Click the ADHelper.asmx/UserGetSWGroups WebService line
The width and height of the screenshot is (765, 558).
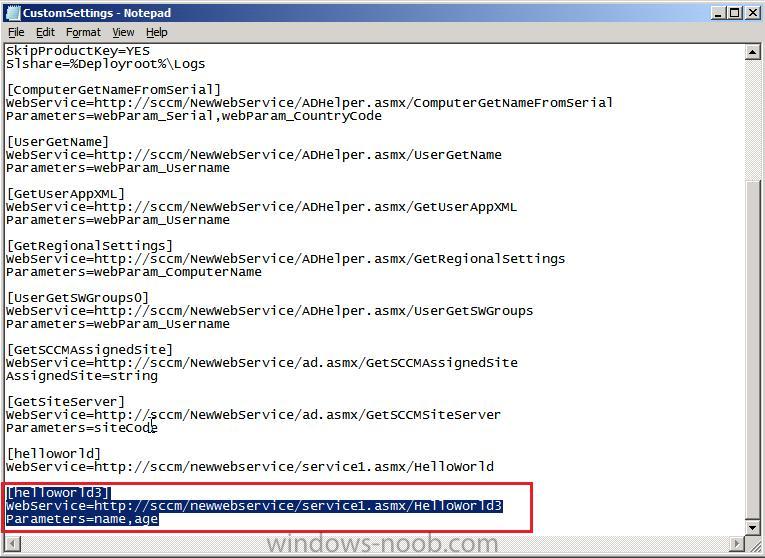click(269, 311)
